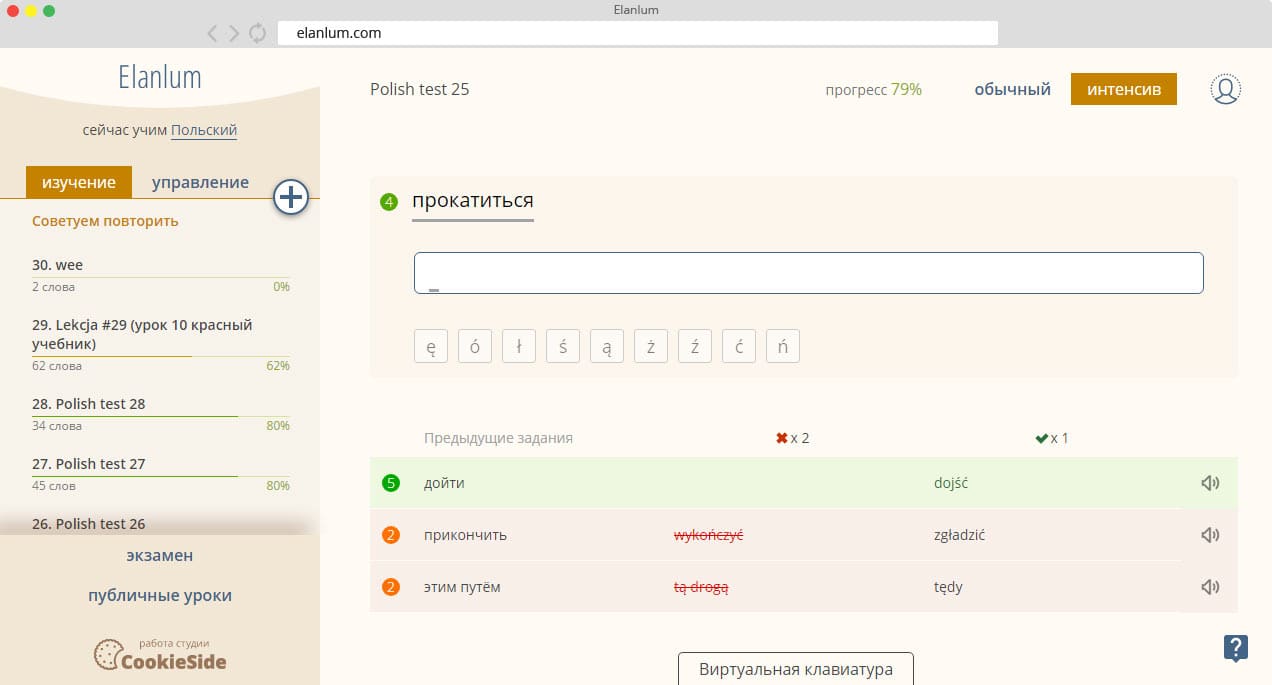Click the answer input field
Screen dimensions: 1272x685
[808, 273]
